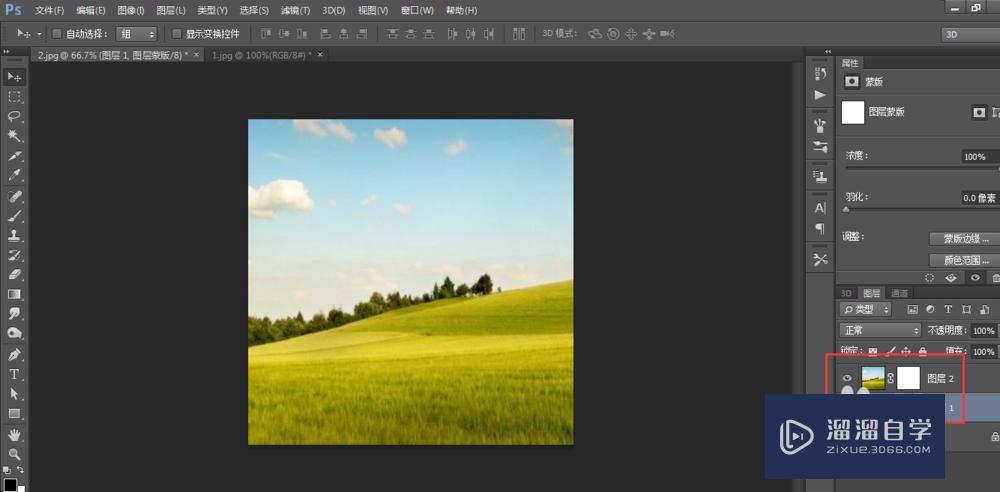
Task: Select the Healing Brush tool
Action: click(x=14, y=196)
